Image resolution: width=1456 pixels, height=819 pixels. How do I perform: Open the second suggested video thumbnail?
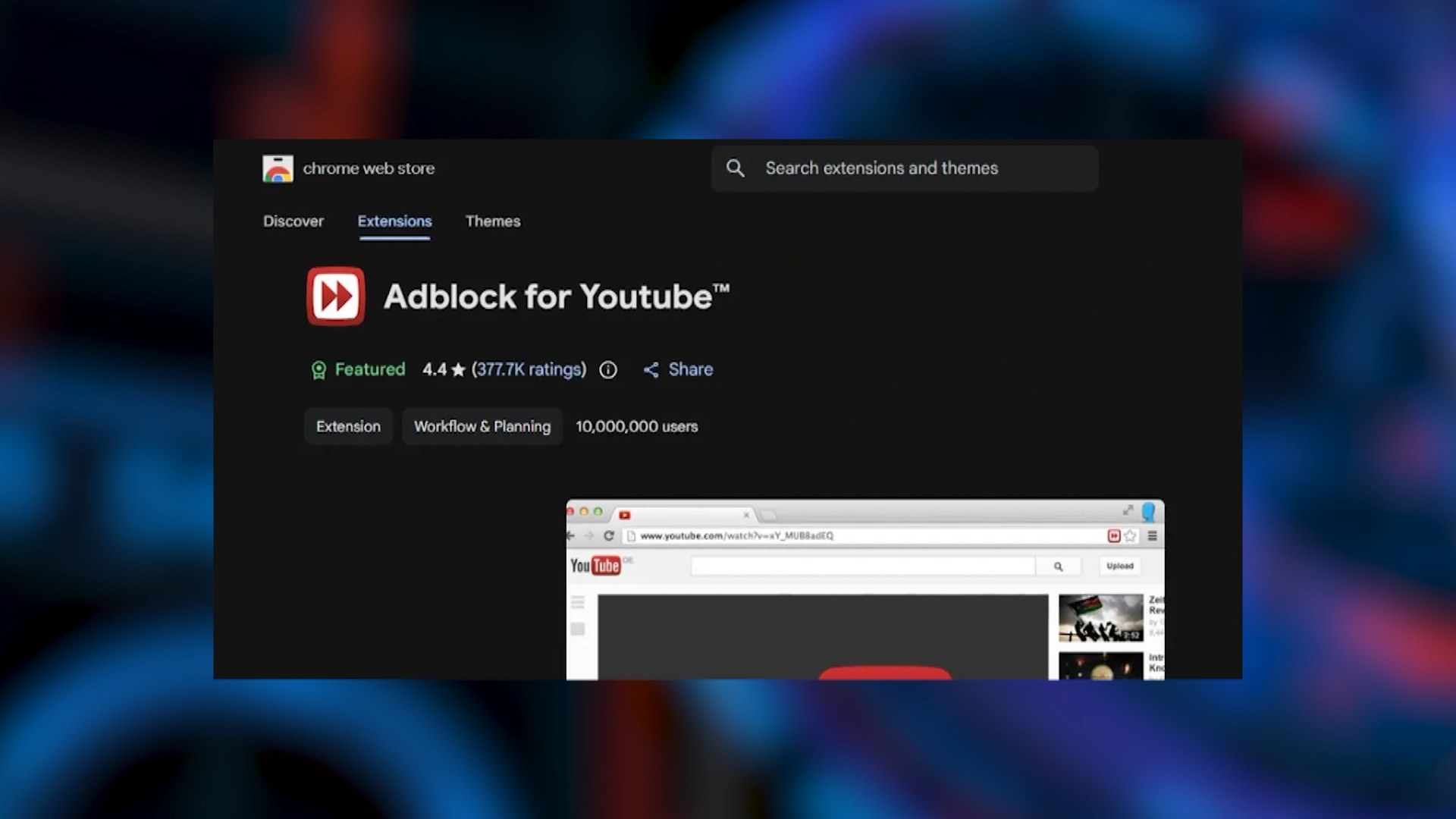pos(1100,666)
